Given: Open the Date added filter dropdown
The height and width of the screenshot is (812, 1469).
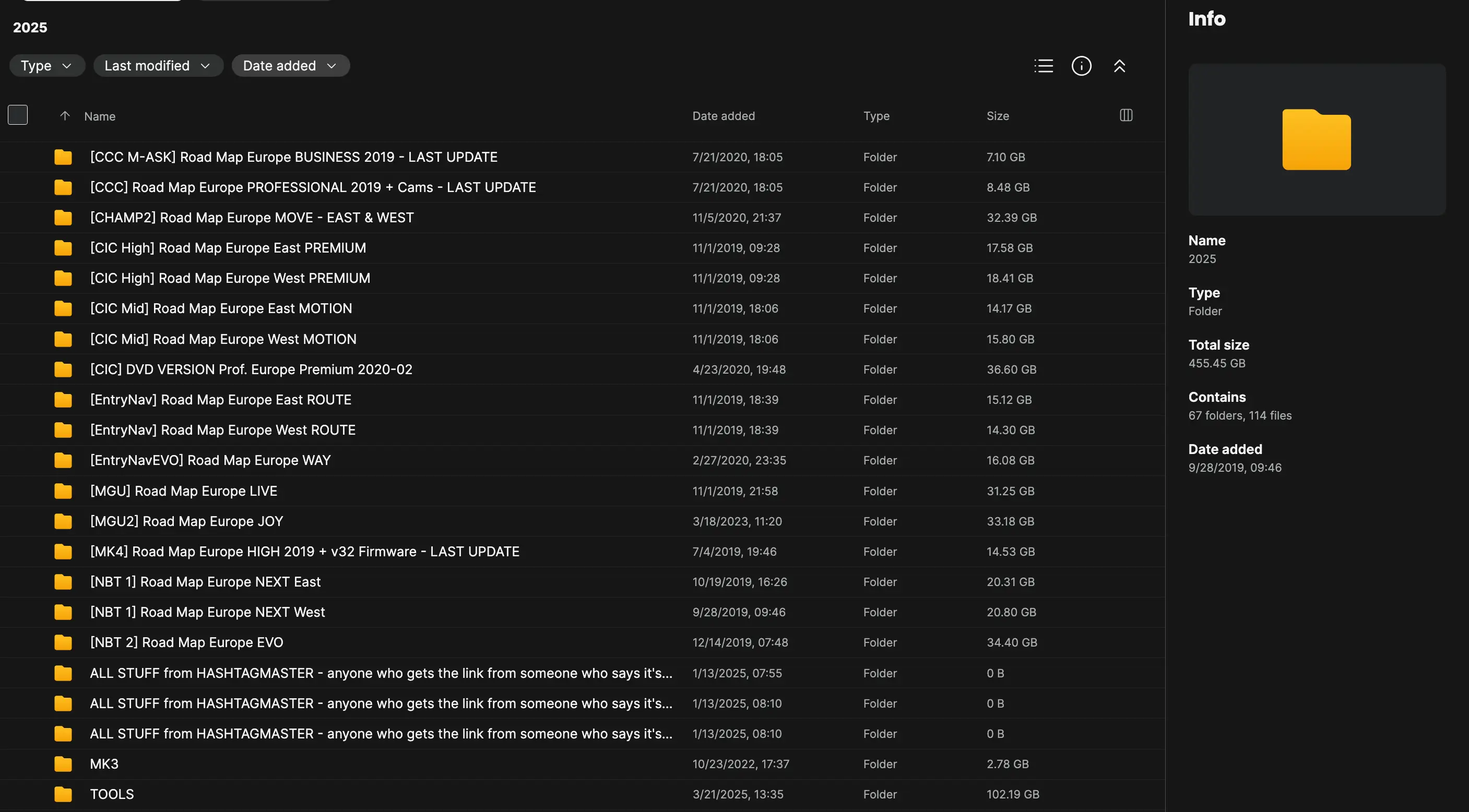Looking at the screenshot, I should [x=290, y=66].
